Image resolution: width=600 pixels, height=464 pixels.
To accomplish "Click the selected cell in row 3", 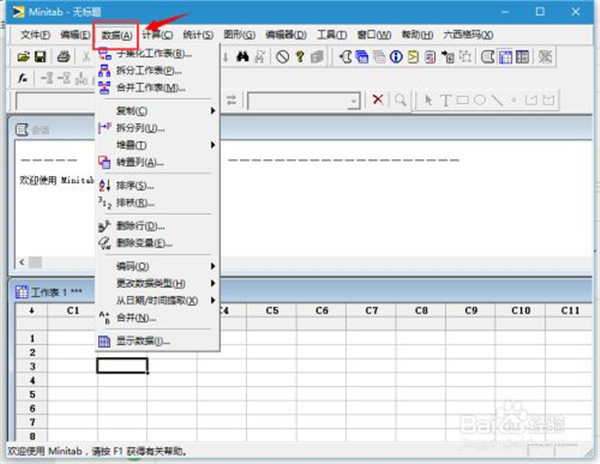I will click(122, 366).
